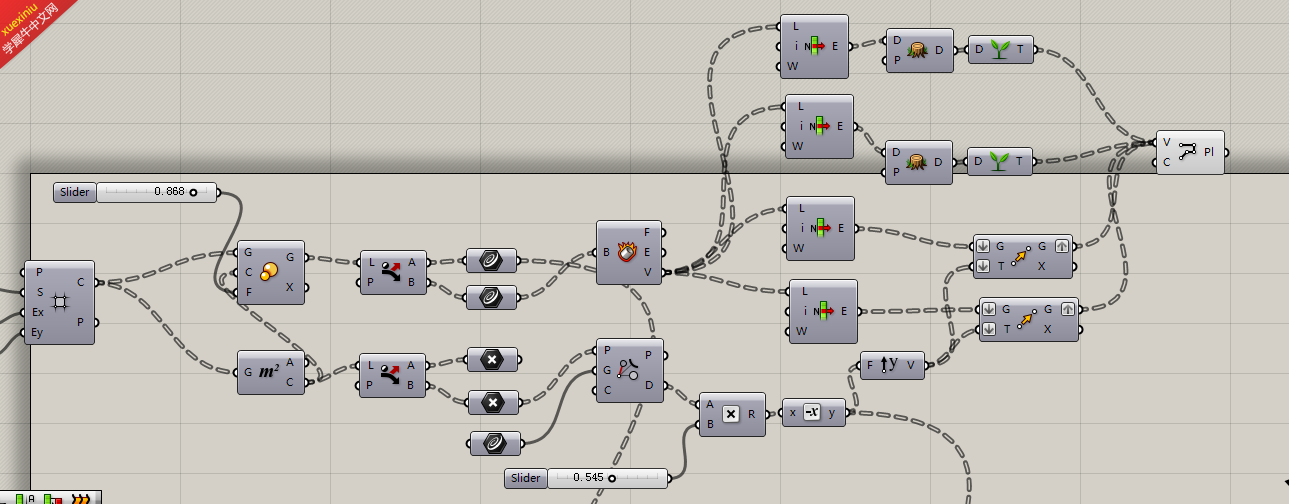
Task: Click the Pl output label of Polyline
Action: pyautogui.click(x=1209, y=152)
